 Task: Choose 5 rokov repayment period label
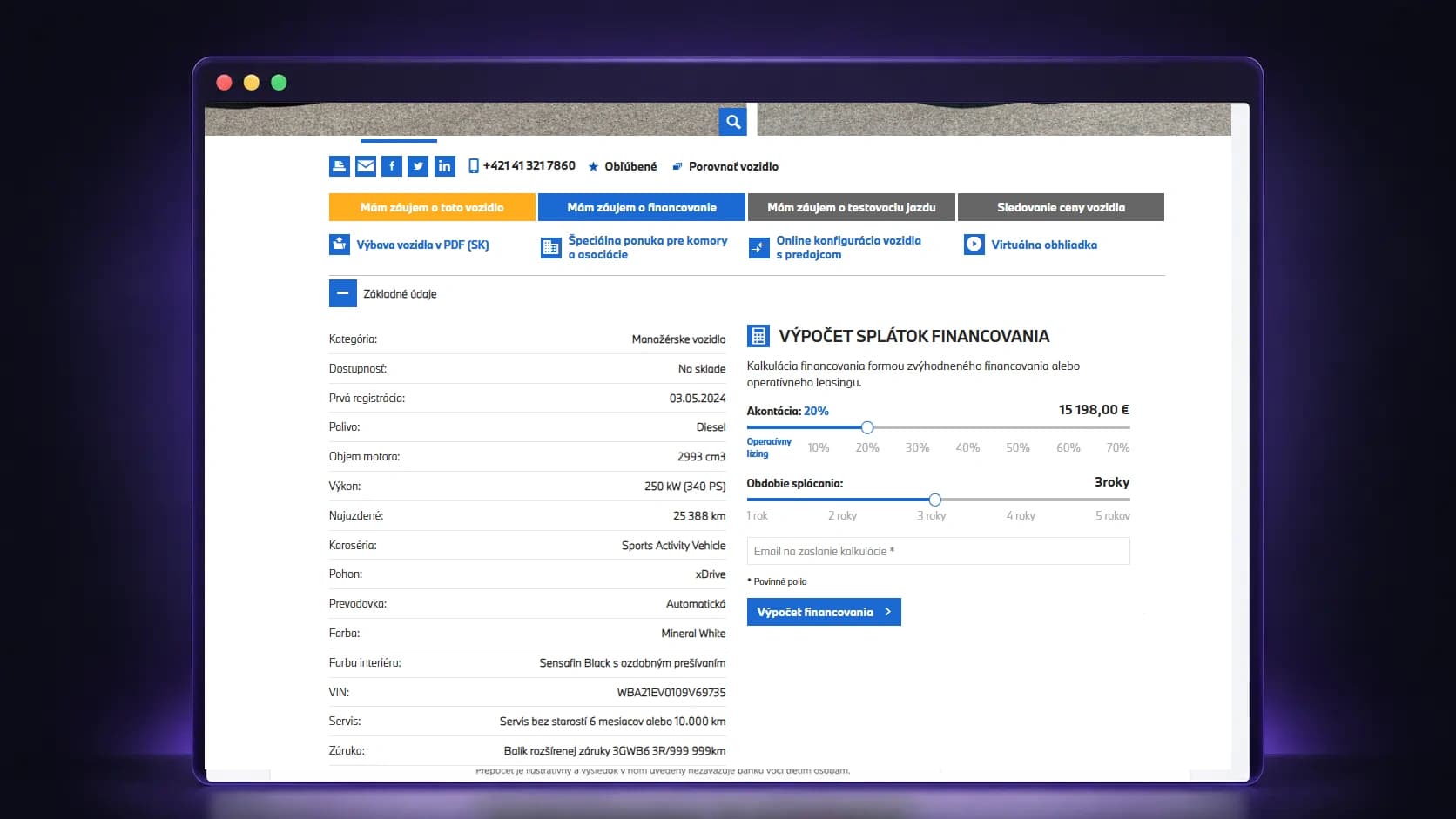click(1113, 516)
